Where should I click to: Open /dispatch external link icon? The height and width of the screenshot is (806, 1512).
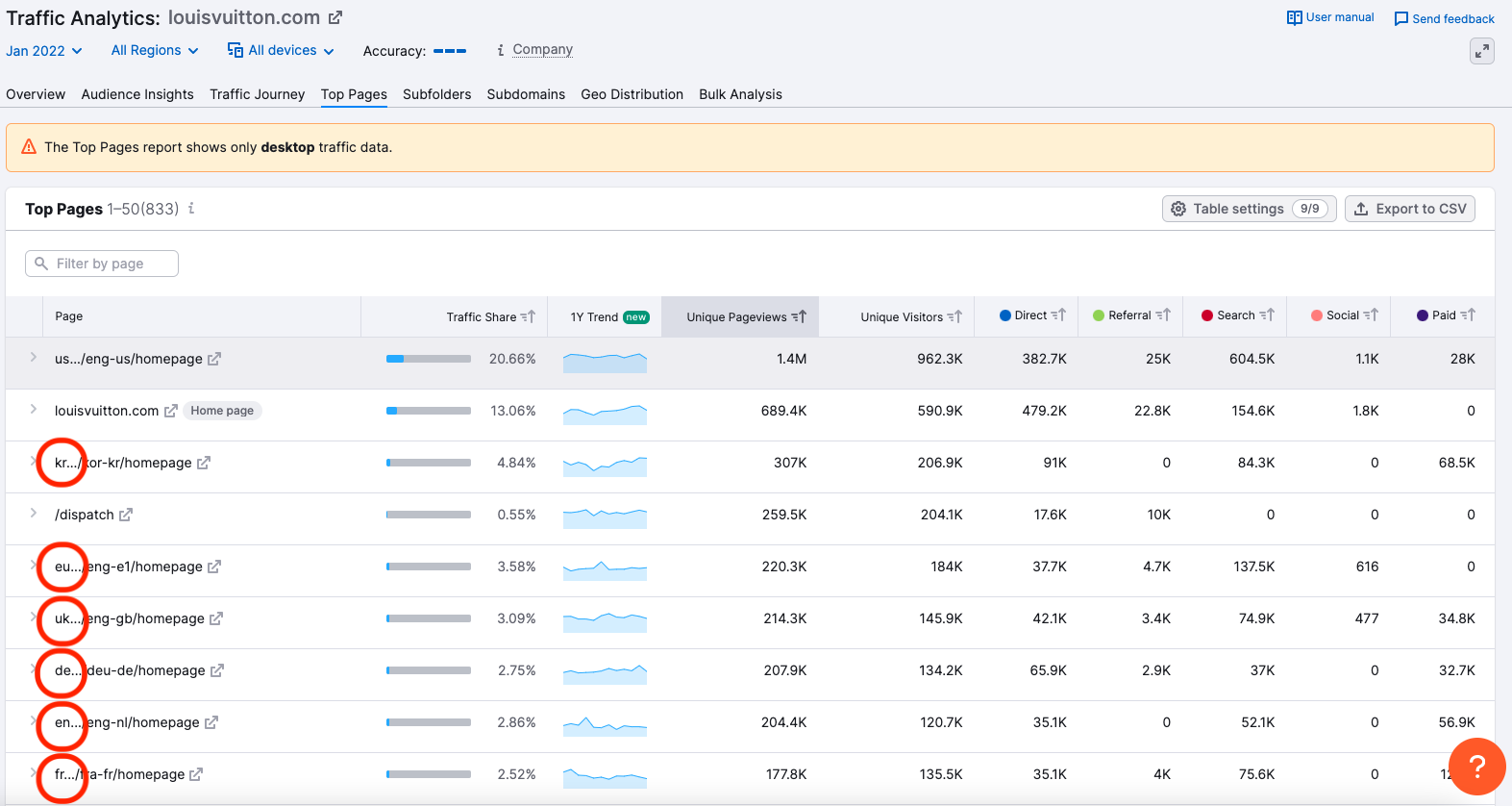coord(126,515)
